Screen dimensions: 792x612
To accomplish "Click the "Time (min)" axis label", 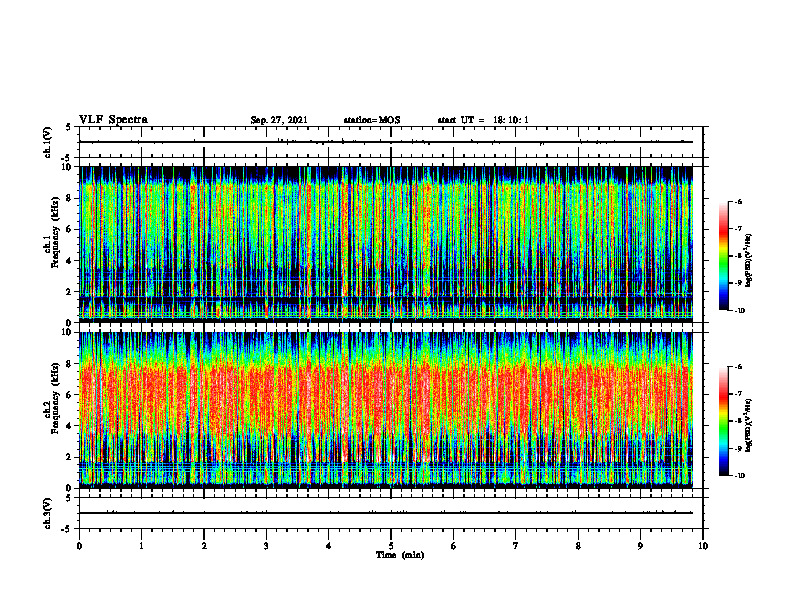I will 400,555.
